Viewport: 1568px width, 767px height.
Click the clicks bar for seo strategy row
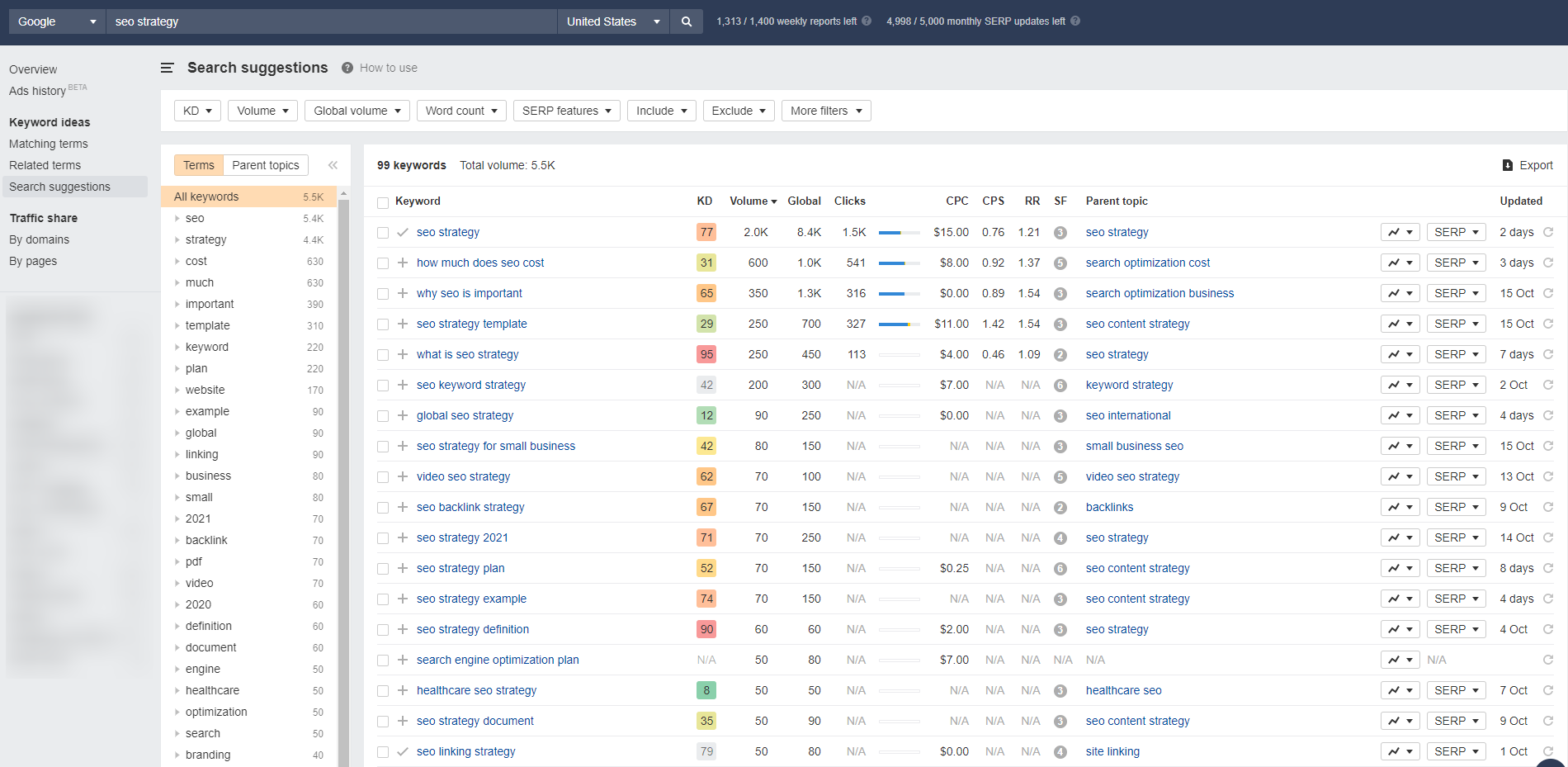point(900,233)
